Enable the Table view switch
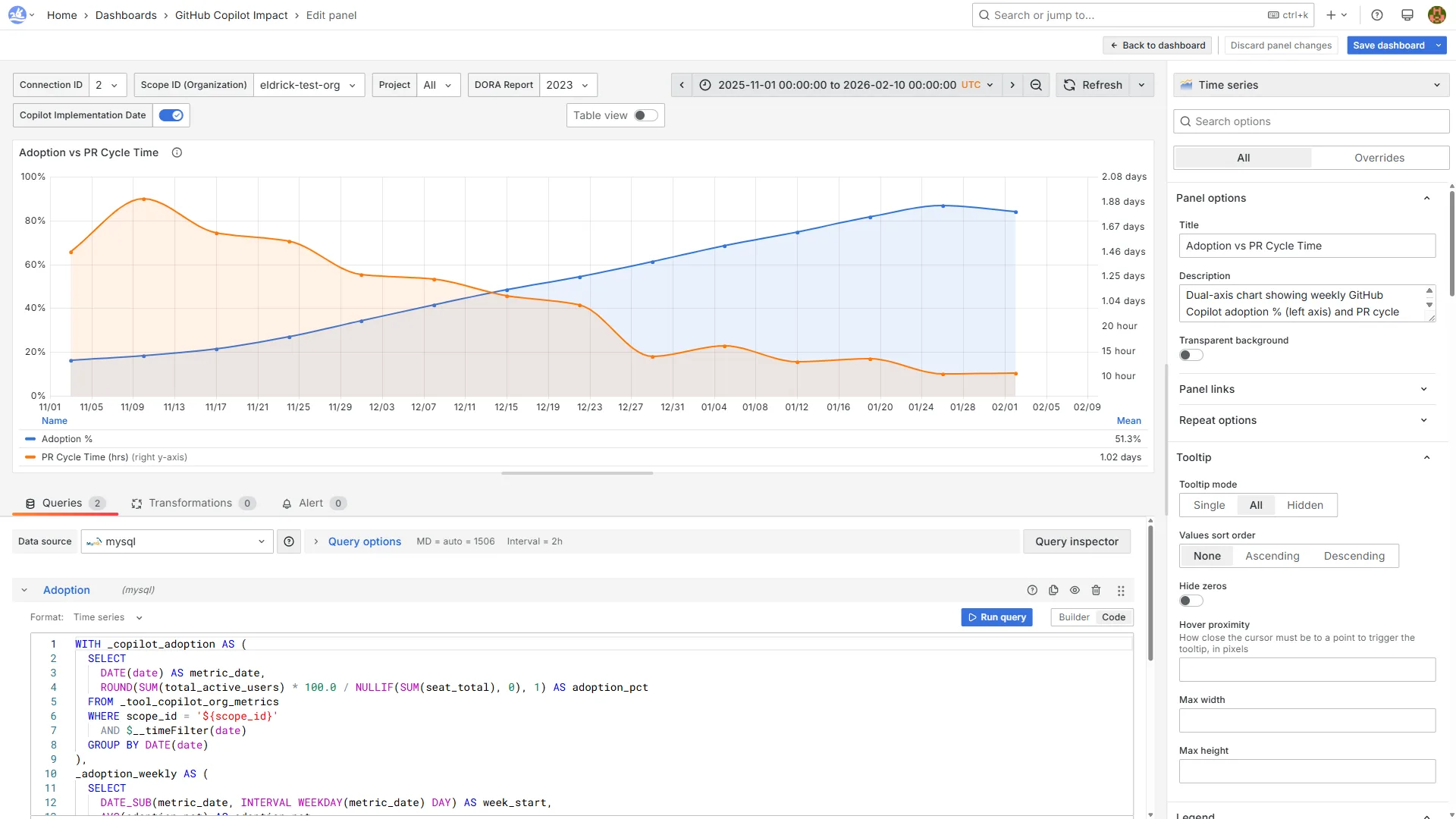The height and width of the screenshot is (819, 1456). pos(645,115)
